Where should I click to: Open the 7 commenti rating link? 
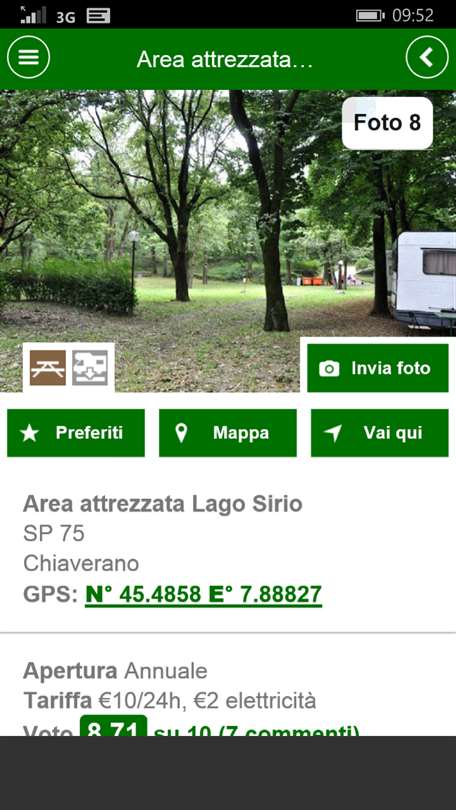pyautogui.click(x=257, y=729)
